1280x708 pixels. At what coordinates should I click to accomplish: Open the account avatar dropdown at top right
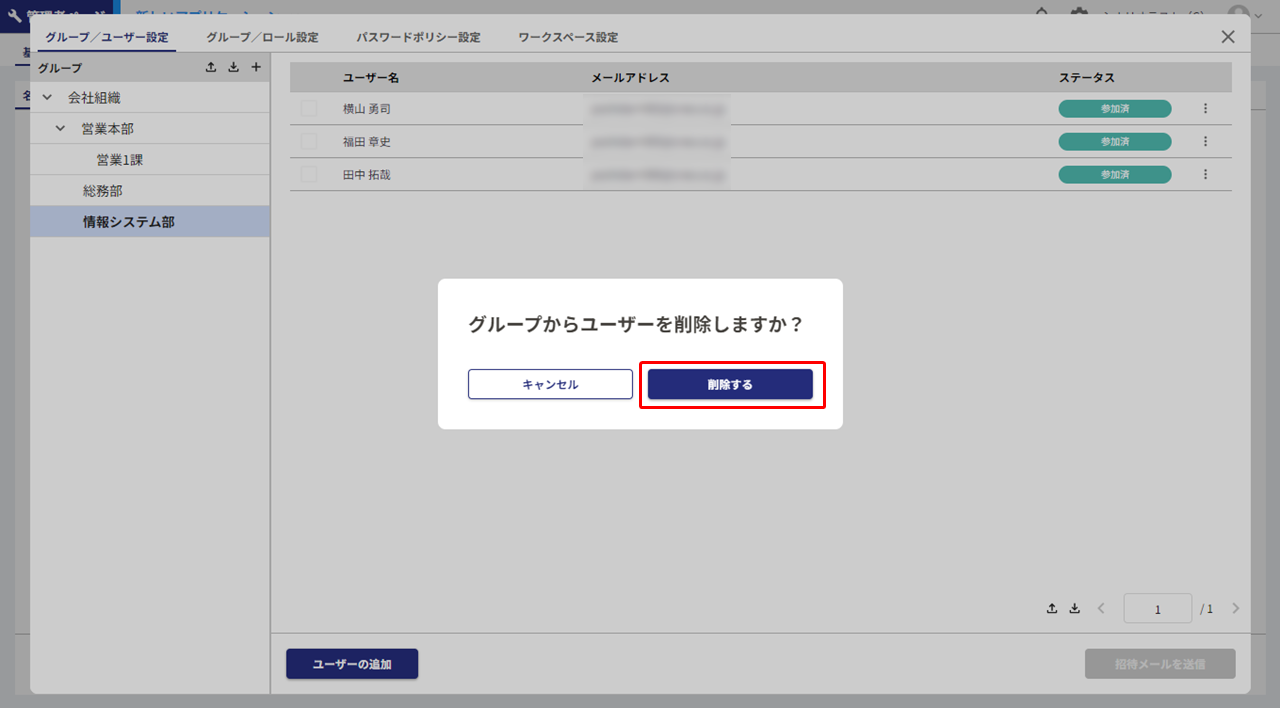pos(1243,13)
